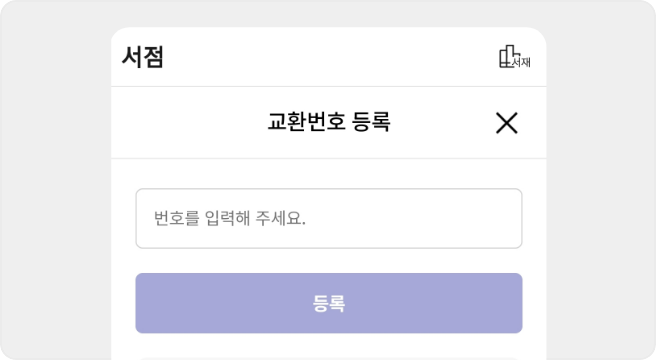Tap the 서재 label beside books icon
This screenshot has width=656, height=360.
tap(522, 62)
